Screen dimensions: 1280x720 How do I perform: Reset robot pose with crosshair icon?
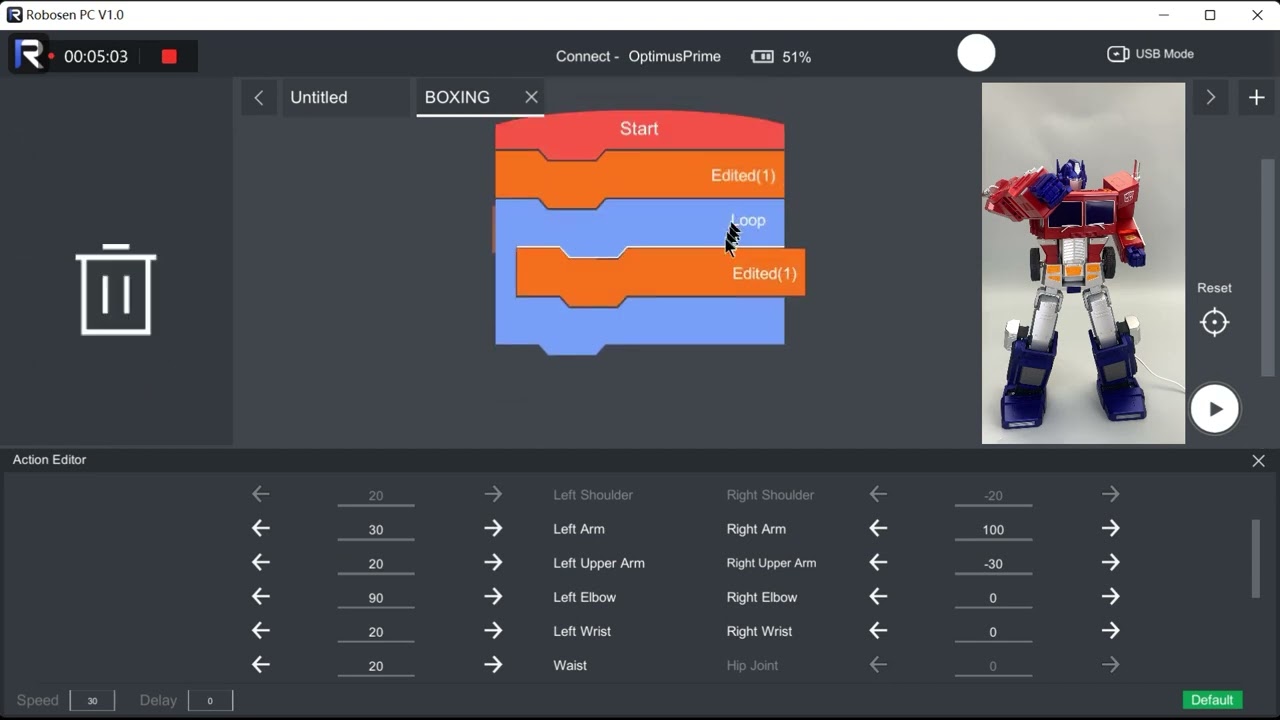click(1214, 322)
